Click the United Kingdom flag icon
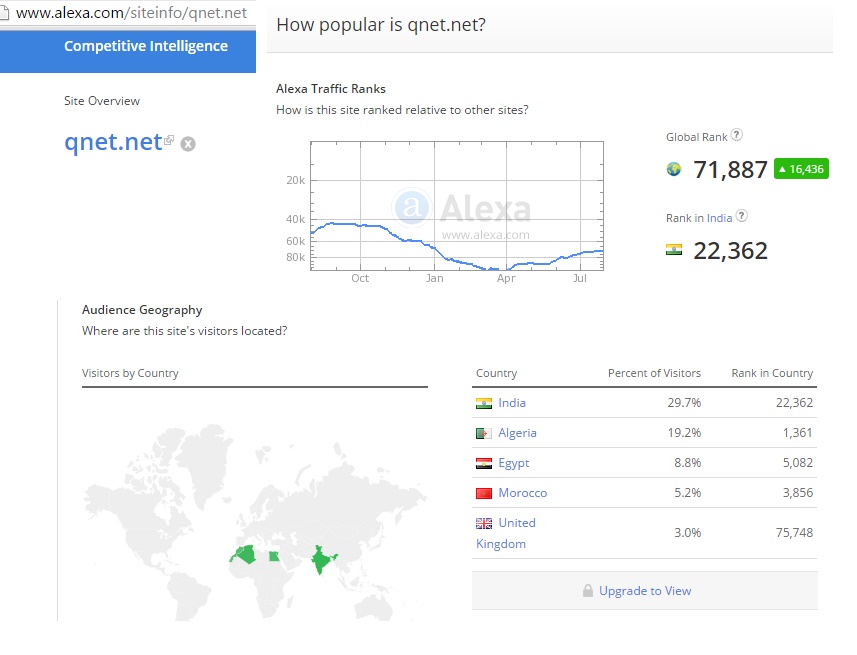857x655 pixels. [x=484, y=523]
